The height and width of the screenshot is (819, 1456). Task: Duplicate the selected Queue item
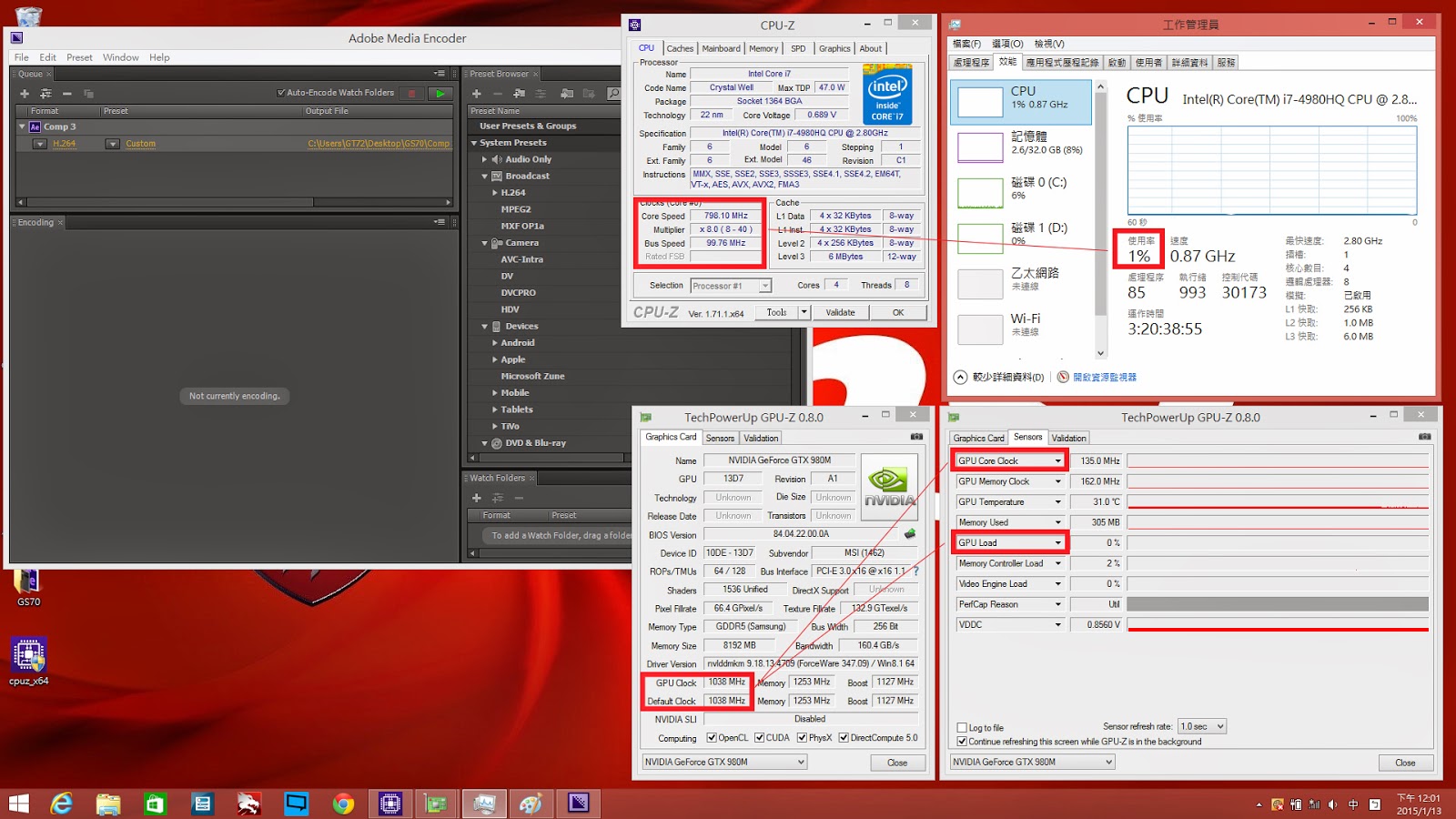pos(88,94)
